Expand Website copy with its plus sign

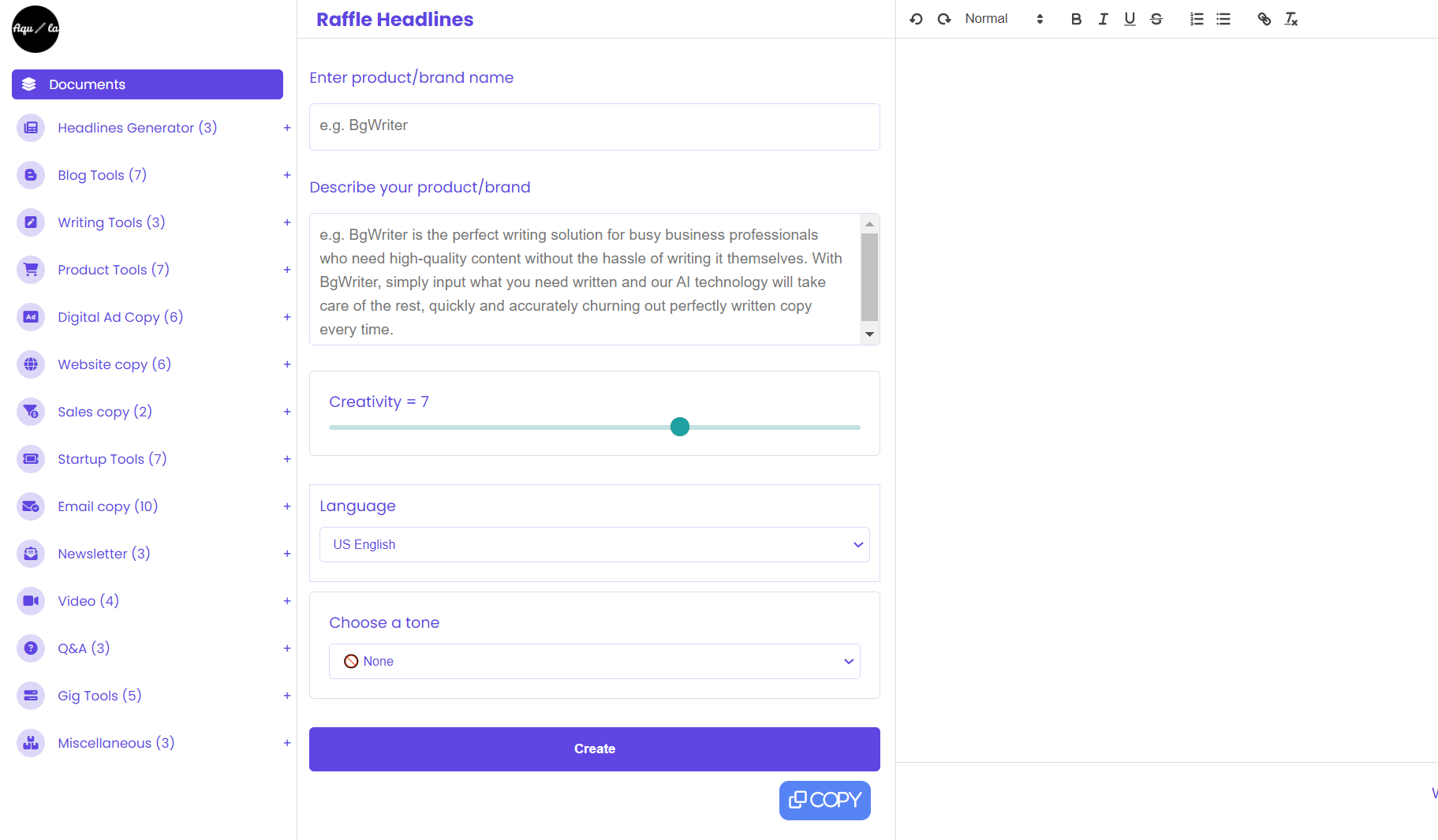(x=287, y=364)
